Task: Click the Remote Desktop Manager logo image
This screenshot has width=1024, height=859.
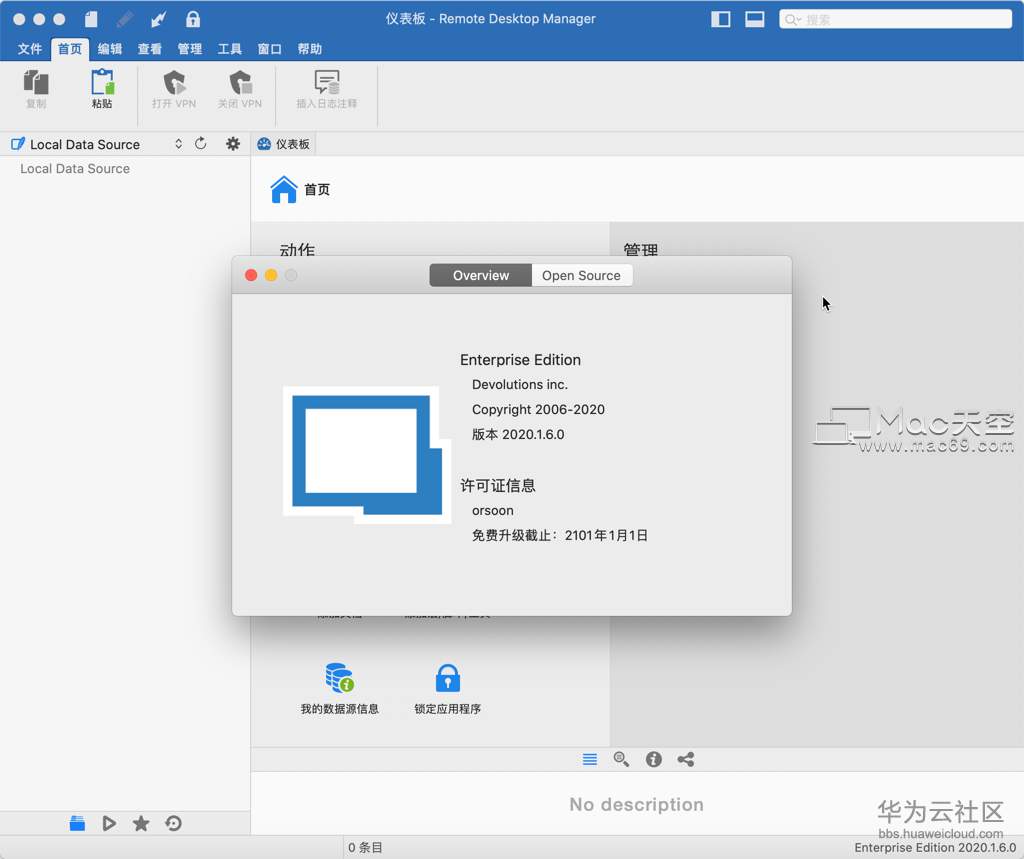Action: coord(367,455)
